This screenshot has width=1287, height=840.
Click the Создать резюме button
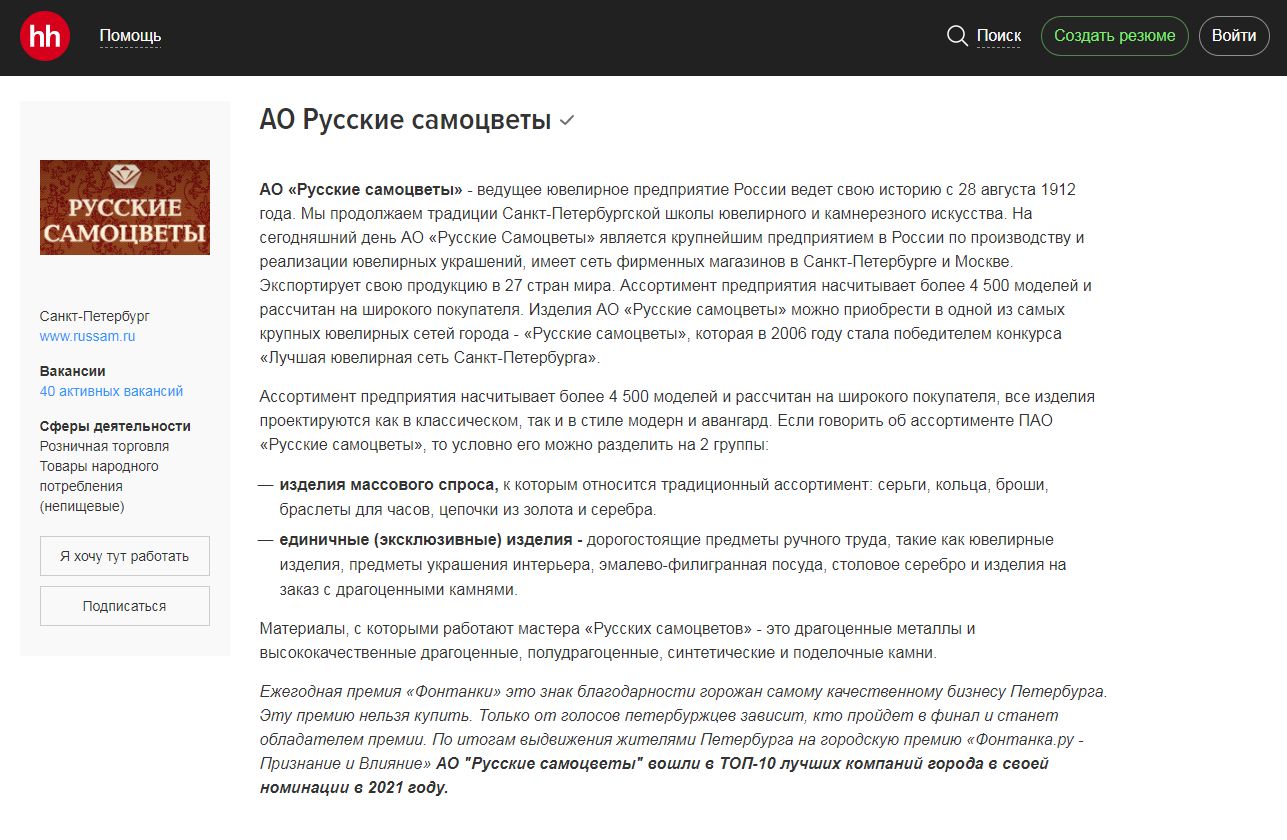1115,36
